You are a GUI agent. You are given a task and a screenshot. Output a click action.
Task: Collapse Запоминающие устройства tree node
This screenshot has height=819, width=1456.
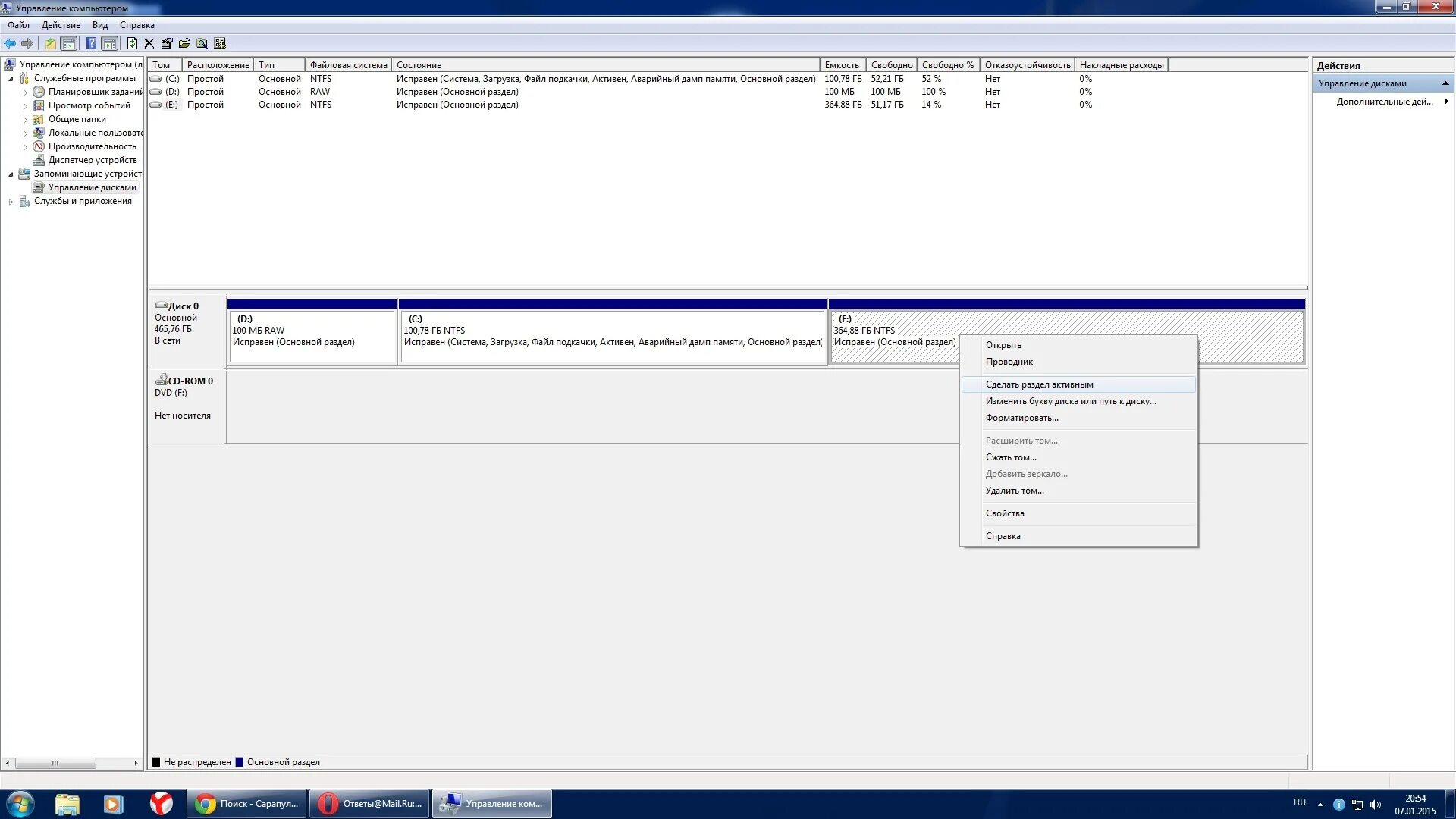point(11,174)
